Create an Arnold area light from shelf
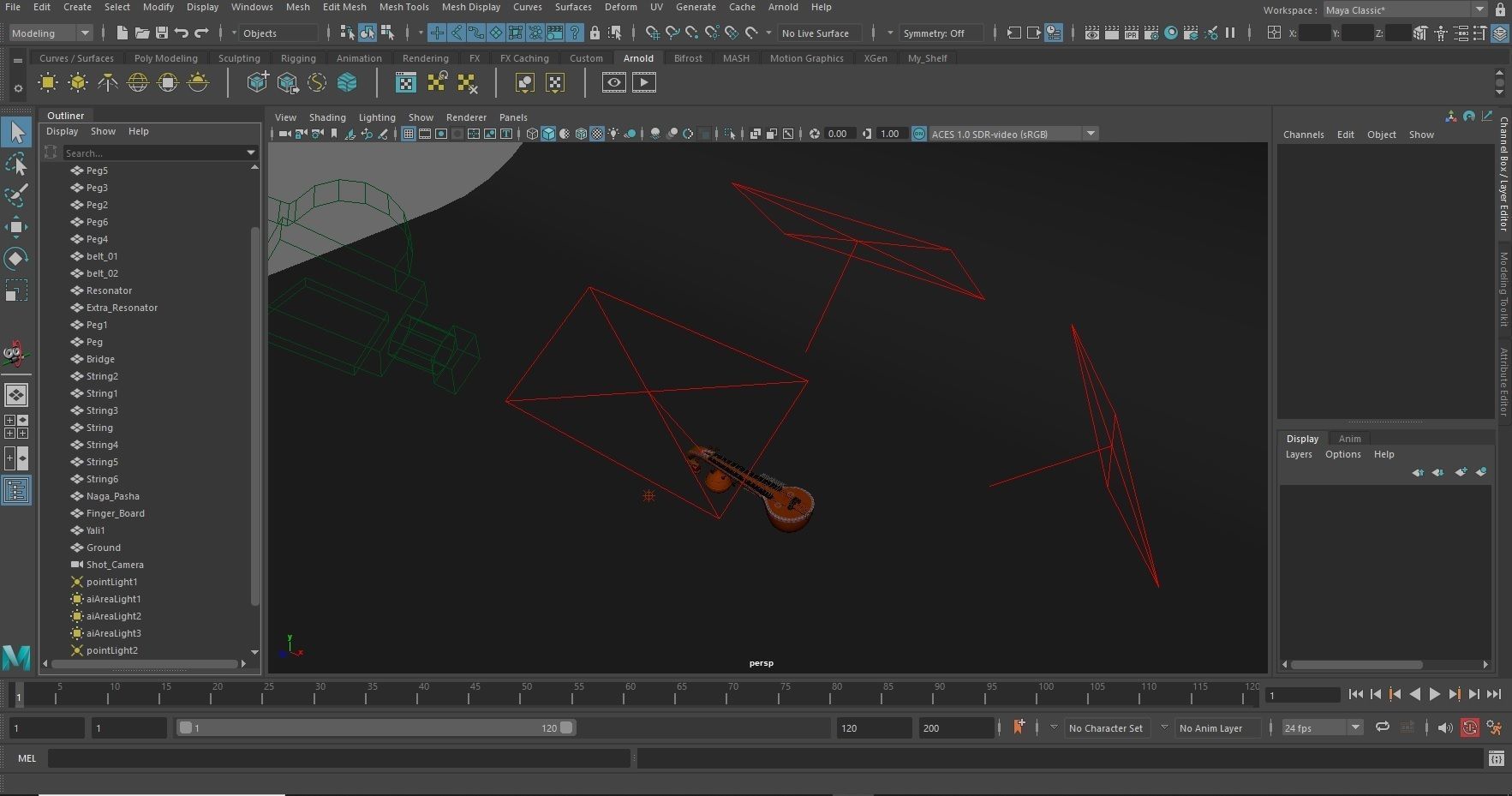The height and width of the screenshot is (796, 1512). [x=48, y=83]
